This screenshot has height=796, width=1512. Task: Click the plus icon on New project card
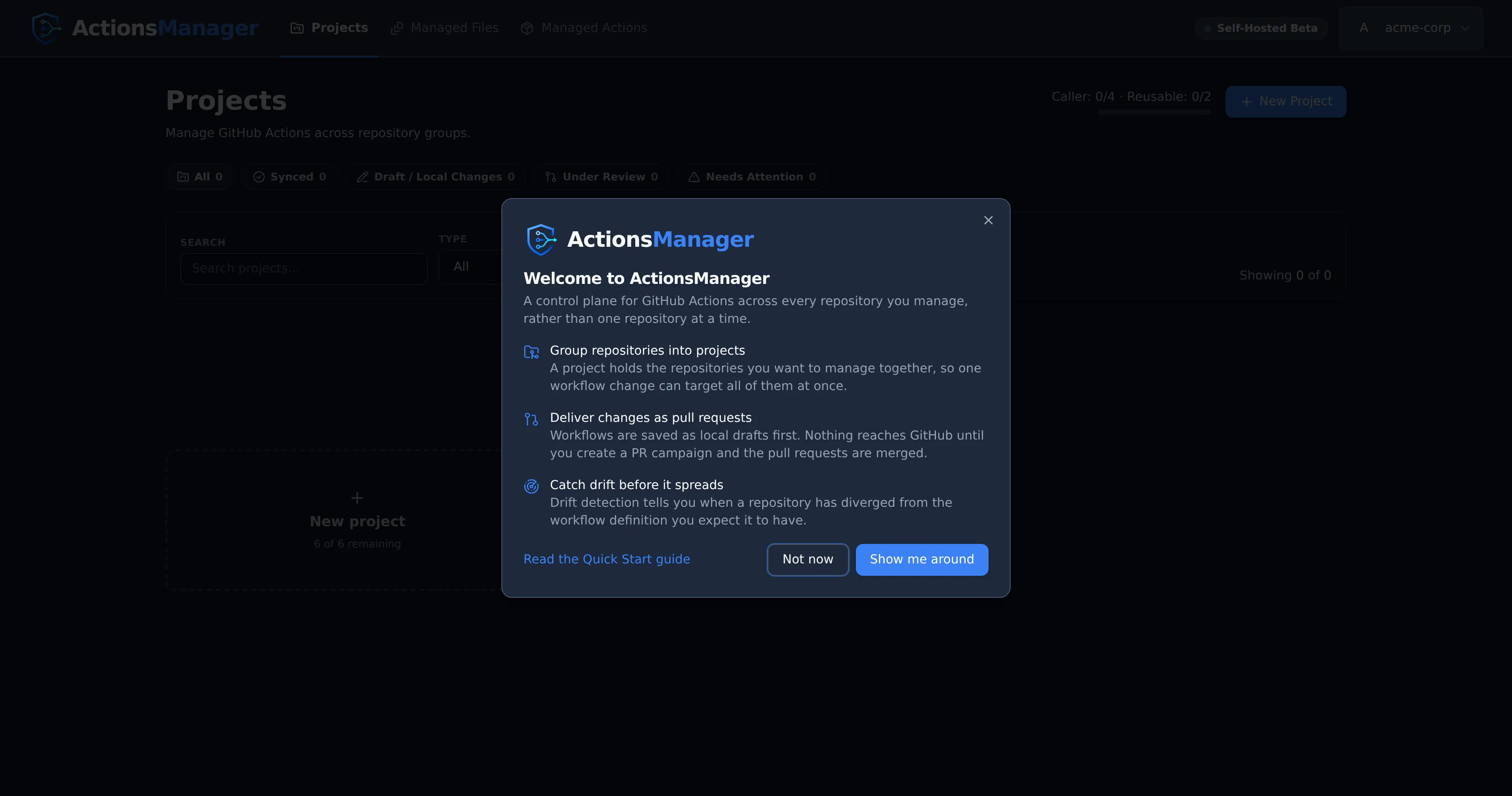357,498
